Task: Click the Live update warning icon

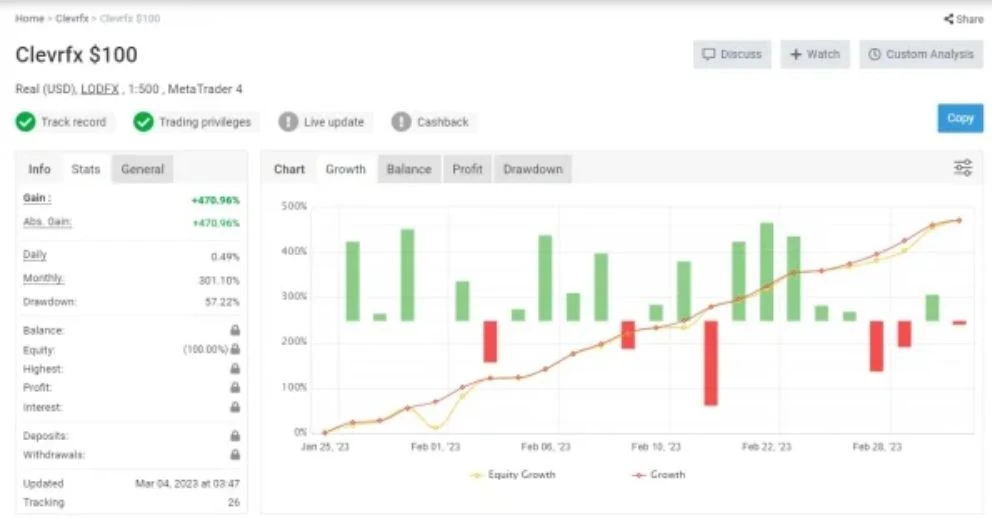Action: click(288, 121)
